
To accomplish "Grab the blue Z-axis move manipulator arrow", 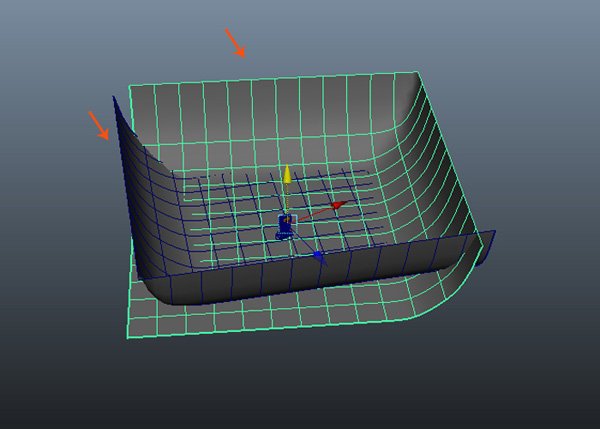I will (318, 256).
